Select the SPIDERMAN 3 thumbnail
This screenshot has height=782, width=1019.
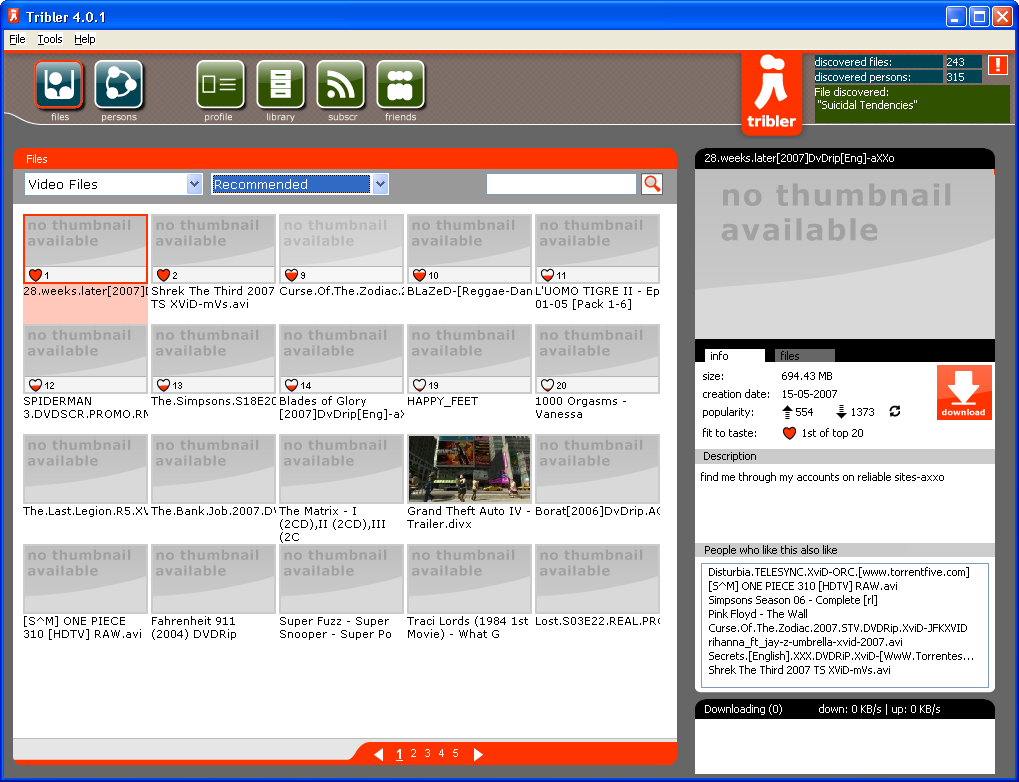click(x=85, y=359)
